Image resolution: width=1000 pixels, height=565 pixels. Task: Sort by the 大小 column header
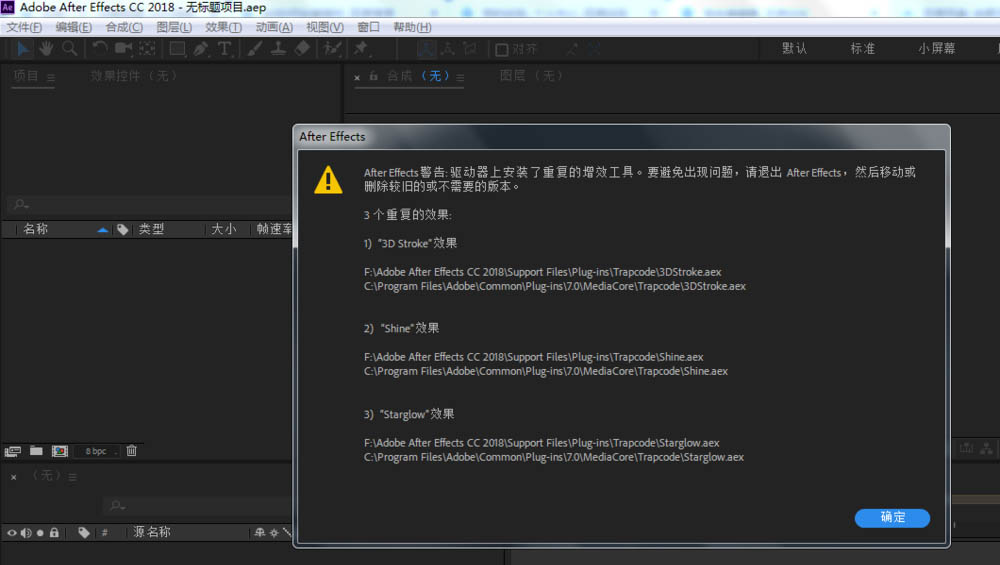tap(224, 229)
